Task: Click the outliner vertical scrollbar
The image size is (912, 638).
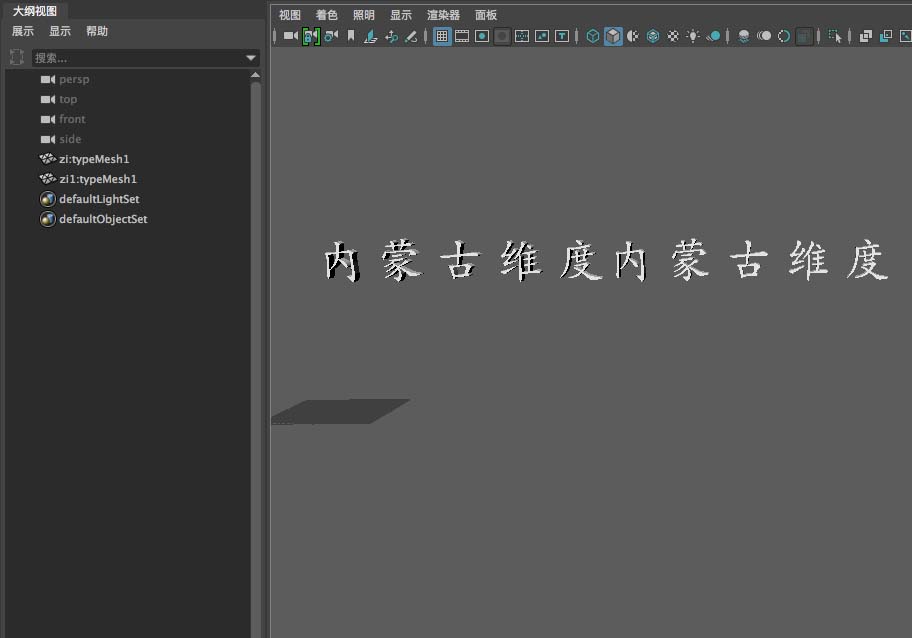Action: (255, 359)
